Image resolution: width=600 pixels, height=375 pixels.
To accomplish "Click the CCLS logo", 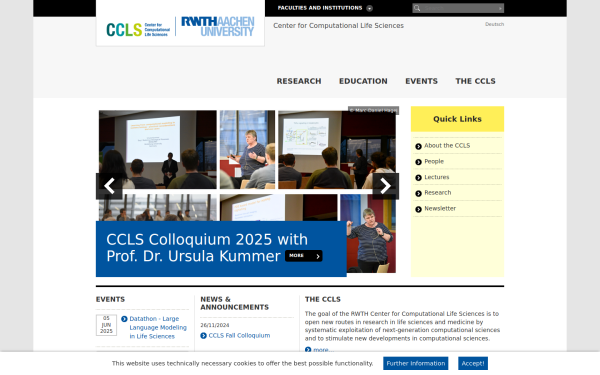I will point(138,29).
